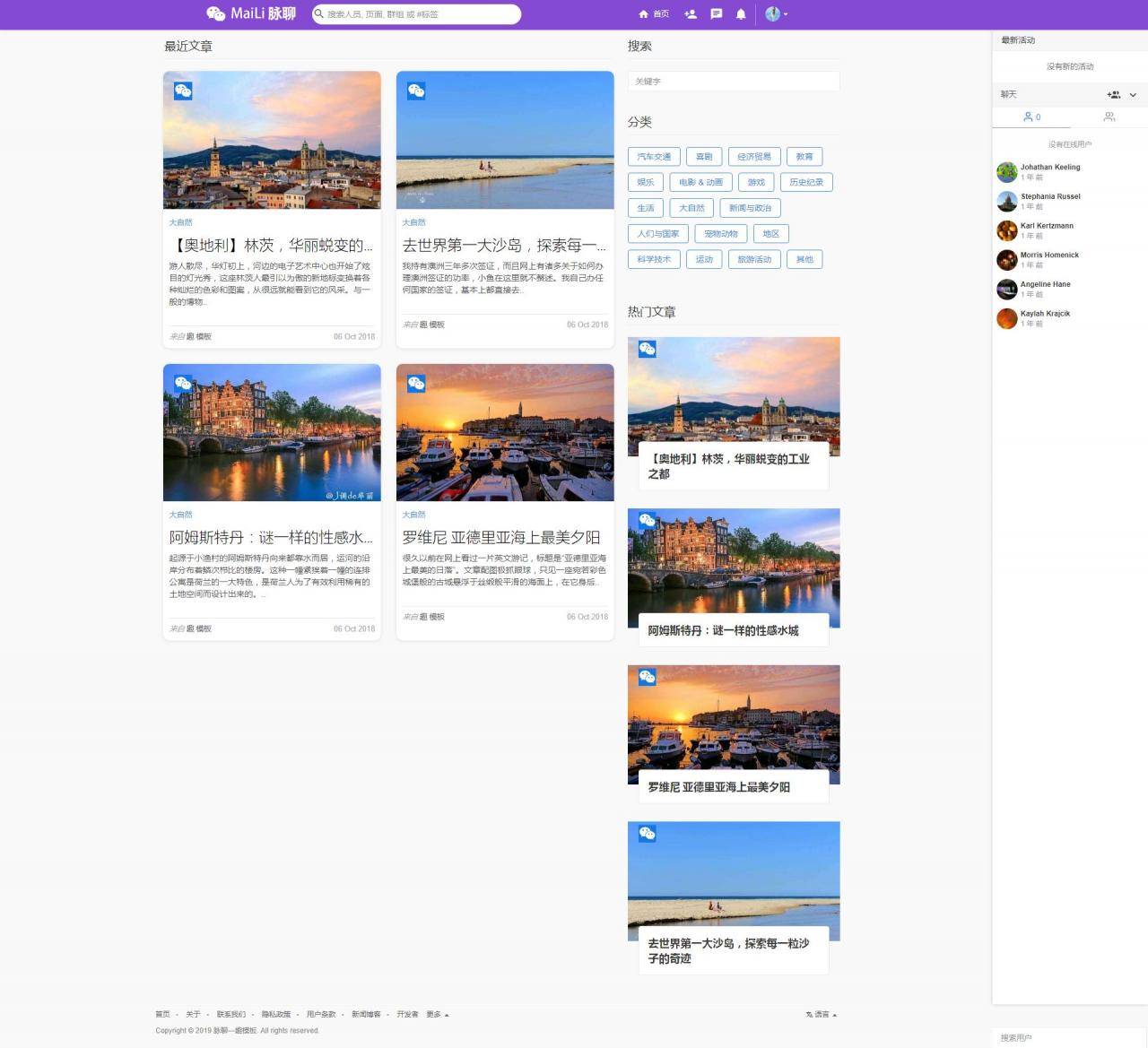Open the Amsterdam article thumbnail in 最近文章

(x=272, y=432)
